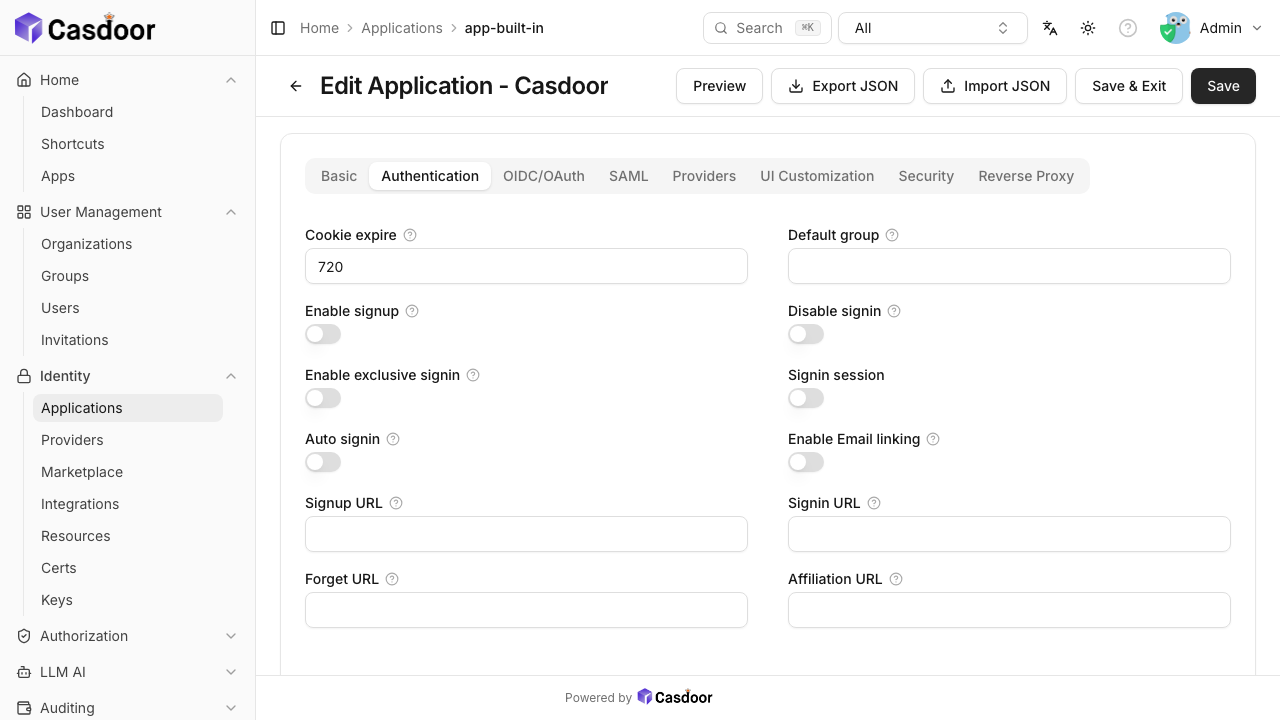This screenshot has width=1280, height=720.
Task: Click the back arrow beside Edit Application
Action: click(296, 86)
